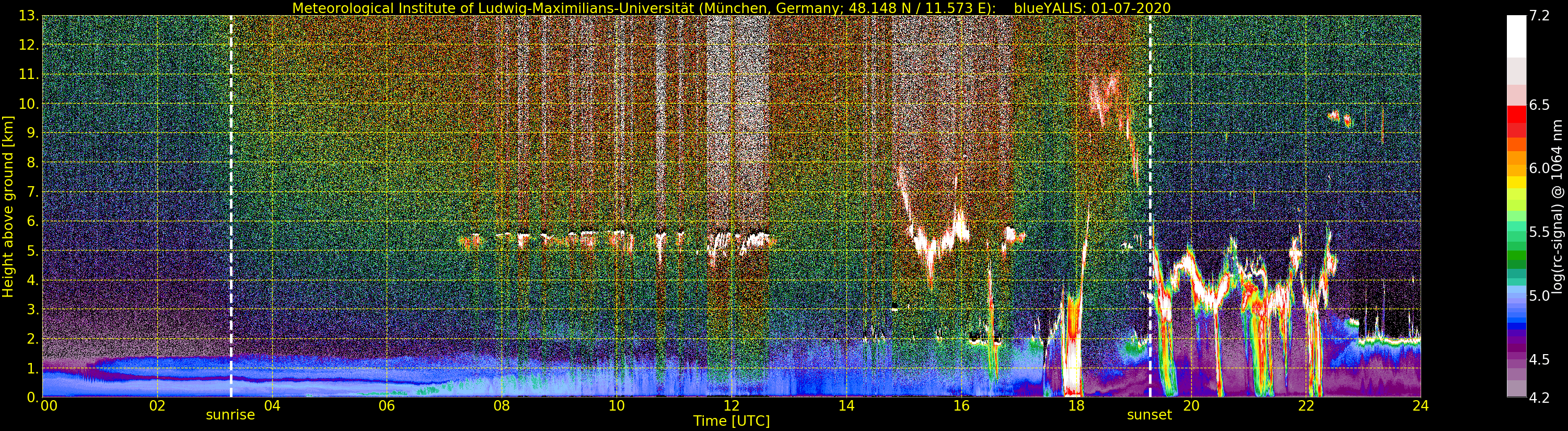This screenshot has height=431, width=1568.
Task: Click the time tick label '22'
Action: (x=1306, y=406)
